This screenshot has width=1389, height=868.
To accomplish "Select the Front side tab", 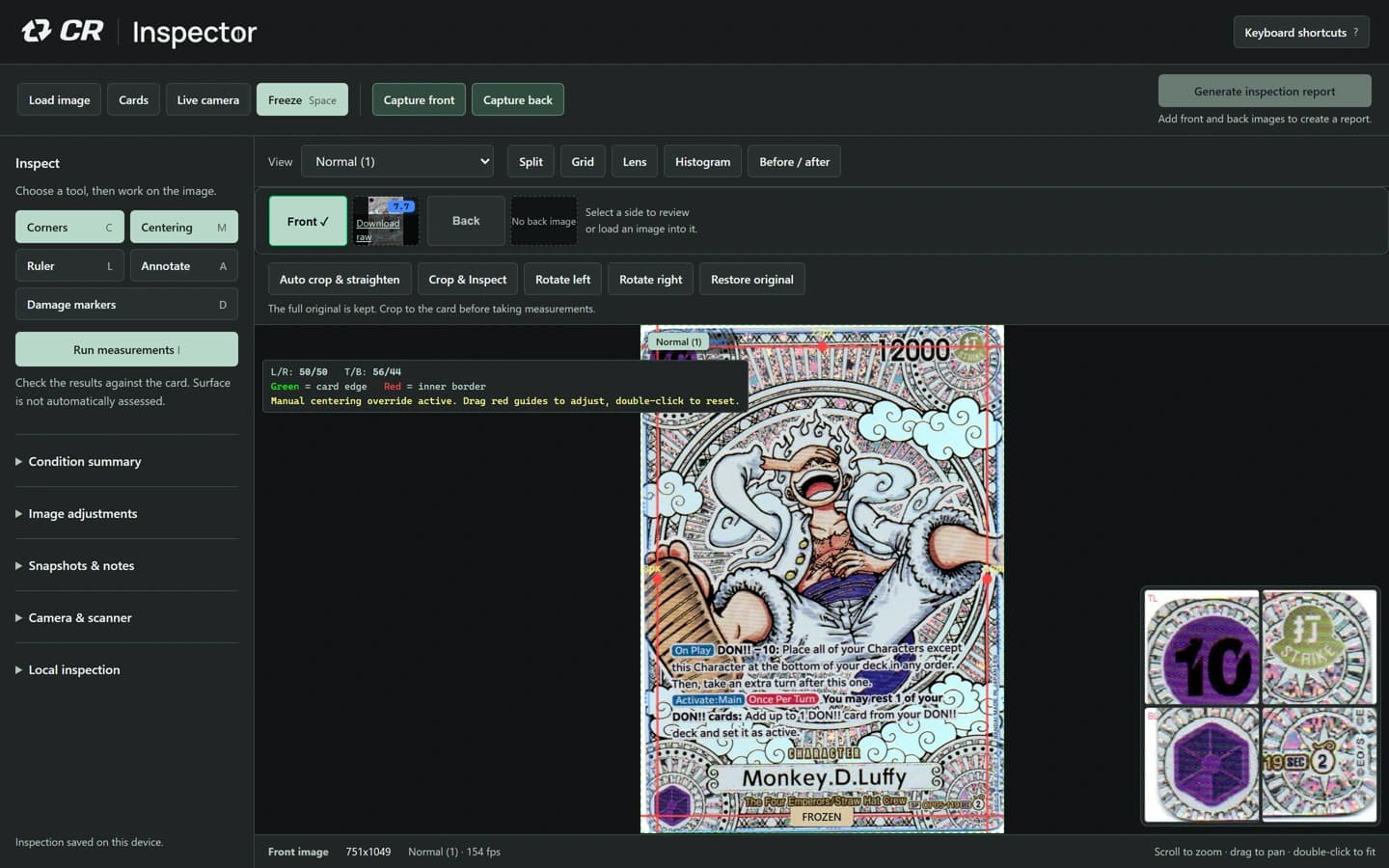I will [x=308, y=221].
